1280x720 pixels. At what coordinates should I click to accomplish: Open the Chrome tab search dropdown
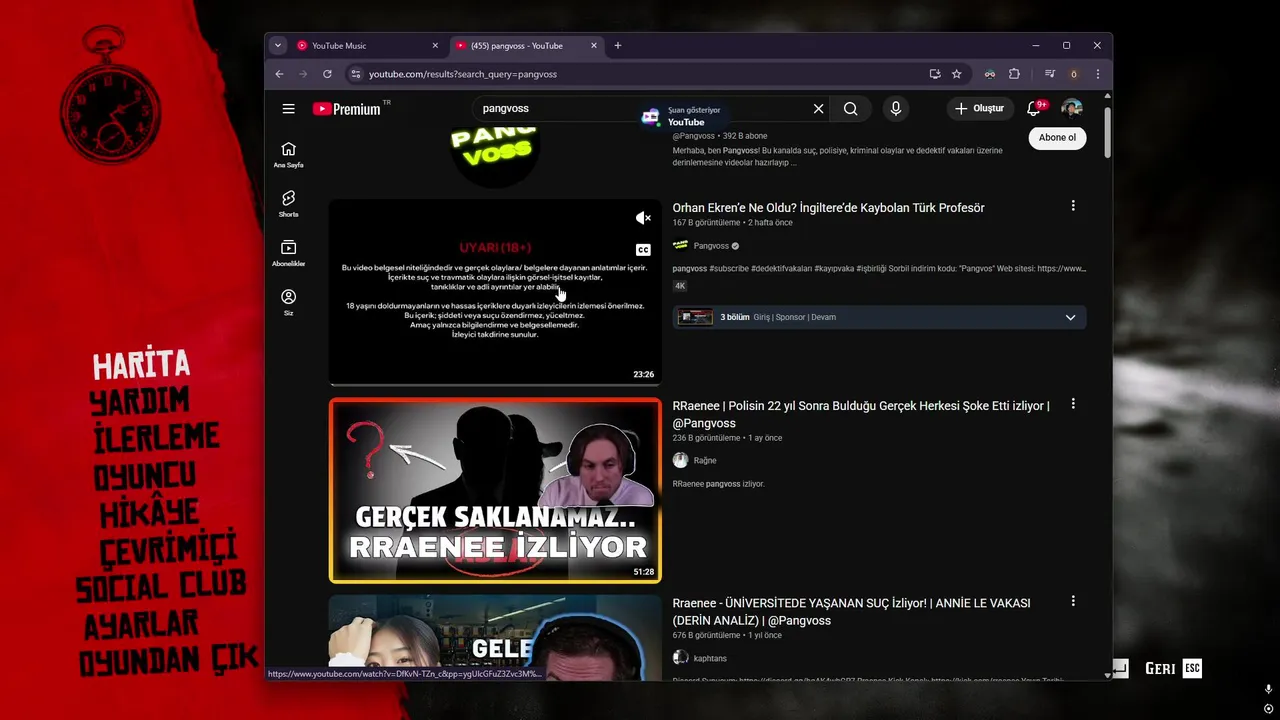278,45
